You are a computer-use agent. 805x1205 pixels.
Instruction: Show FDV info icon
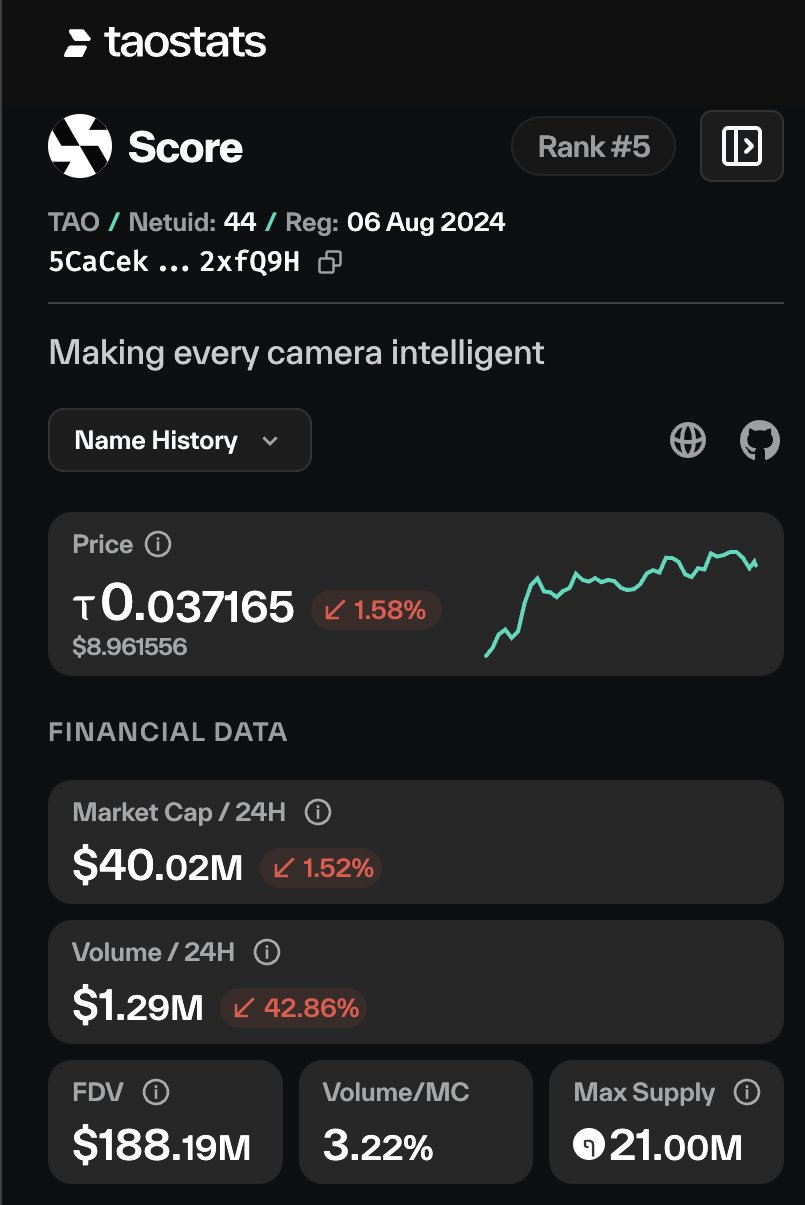[156, 1093]
